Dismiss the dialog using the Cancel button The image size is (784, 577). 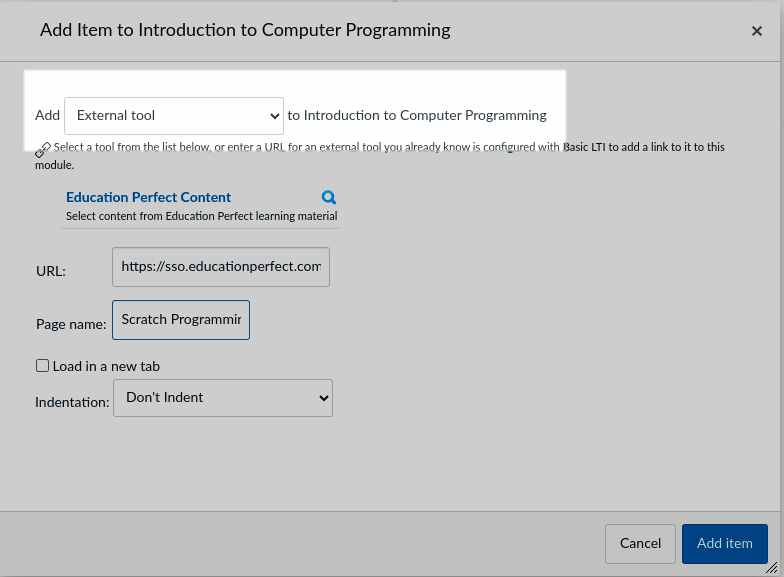coord(640,544)
